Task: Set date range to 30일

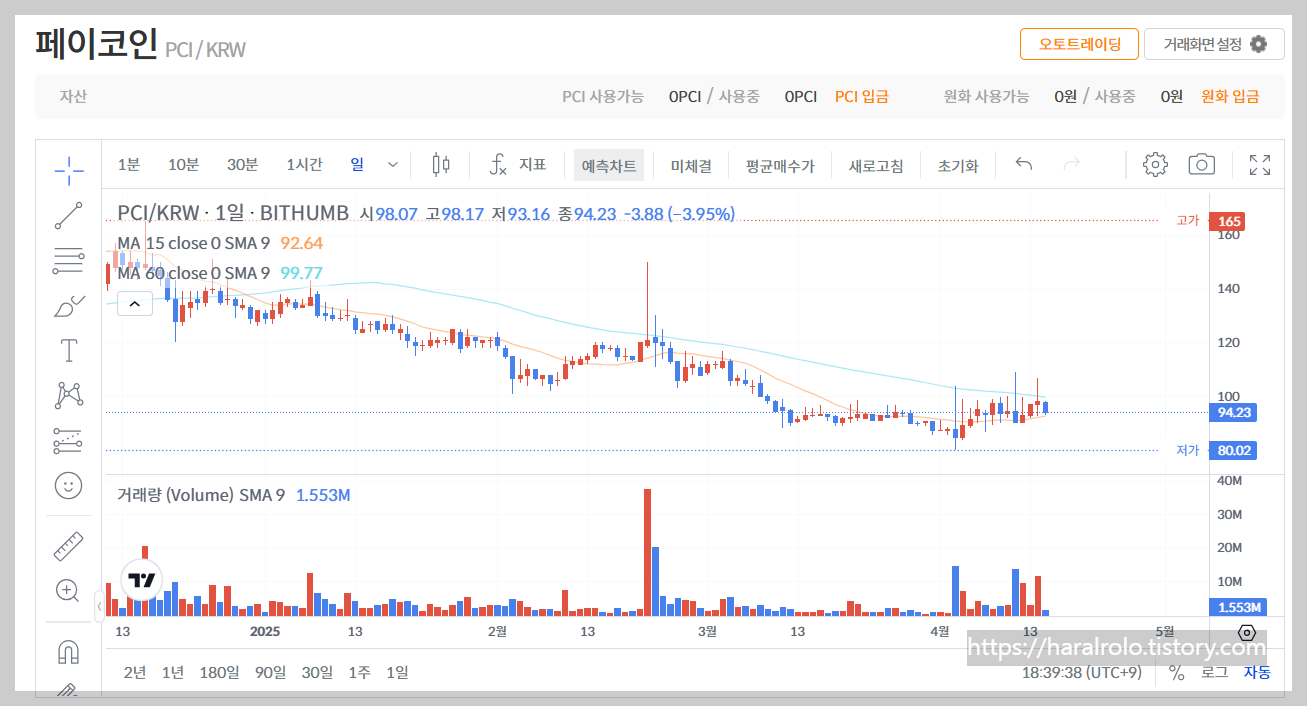Action: coord(317,672)
